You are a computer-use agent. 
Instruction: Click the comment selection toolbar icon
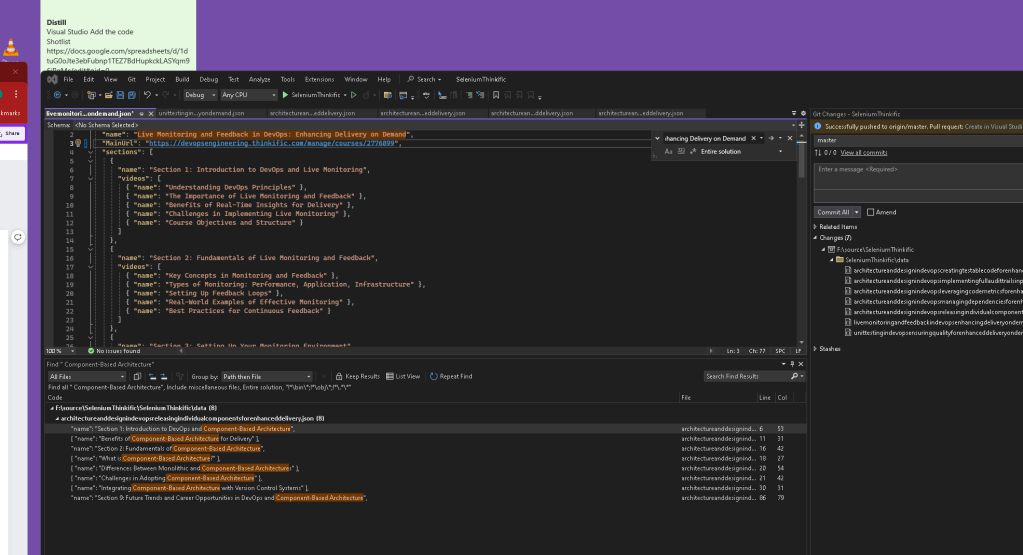point(469,95)
